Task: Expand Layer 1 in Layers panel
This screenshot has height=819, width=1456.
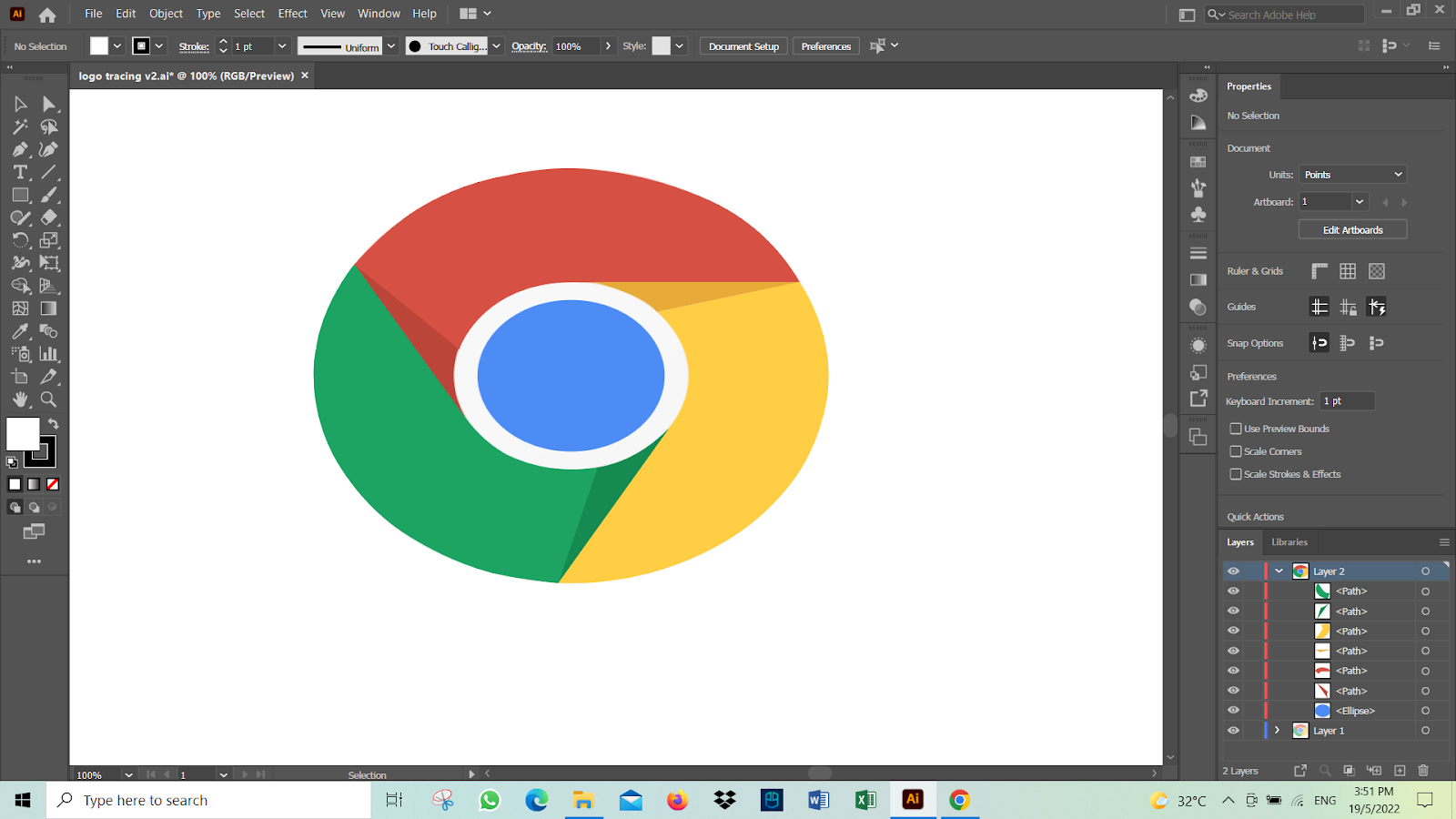Action: (x=1277, y=731)
